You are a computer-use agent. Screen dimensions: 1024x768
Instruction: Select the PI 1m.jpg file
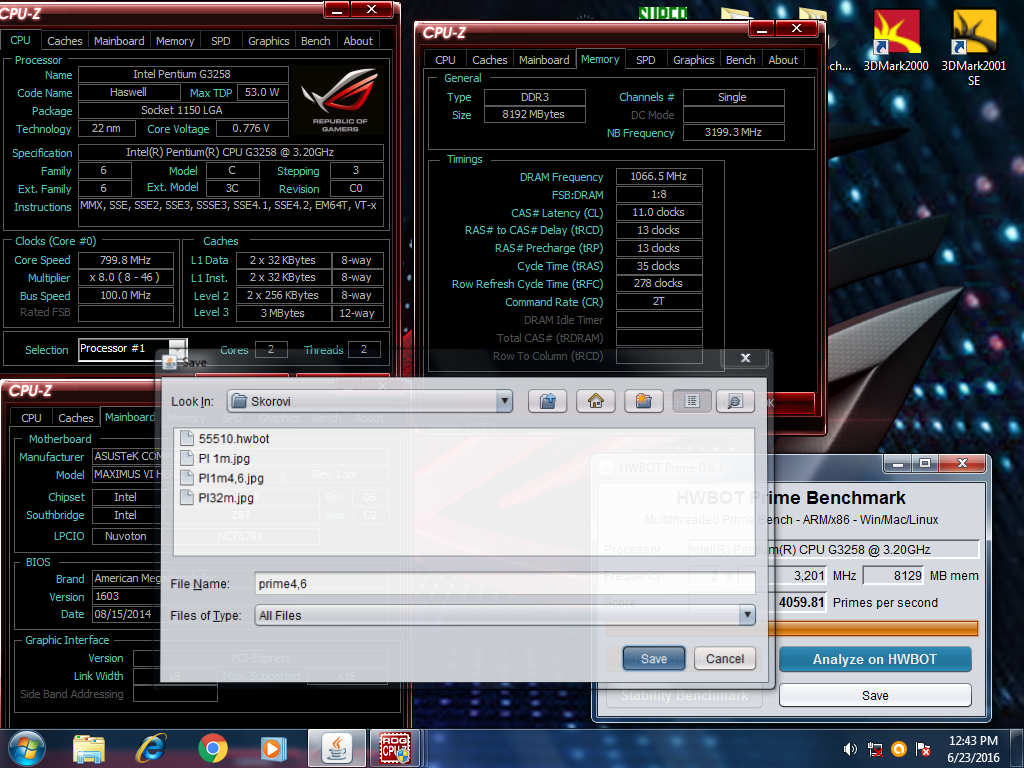[x=215, y=458]
